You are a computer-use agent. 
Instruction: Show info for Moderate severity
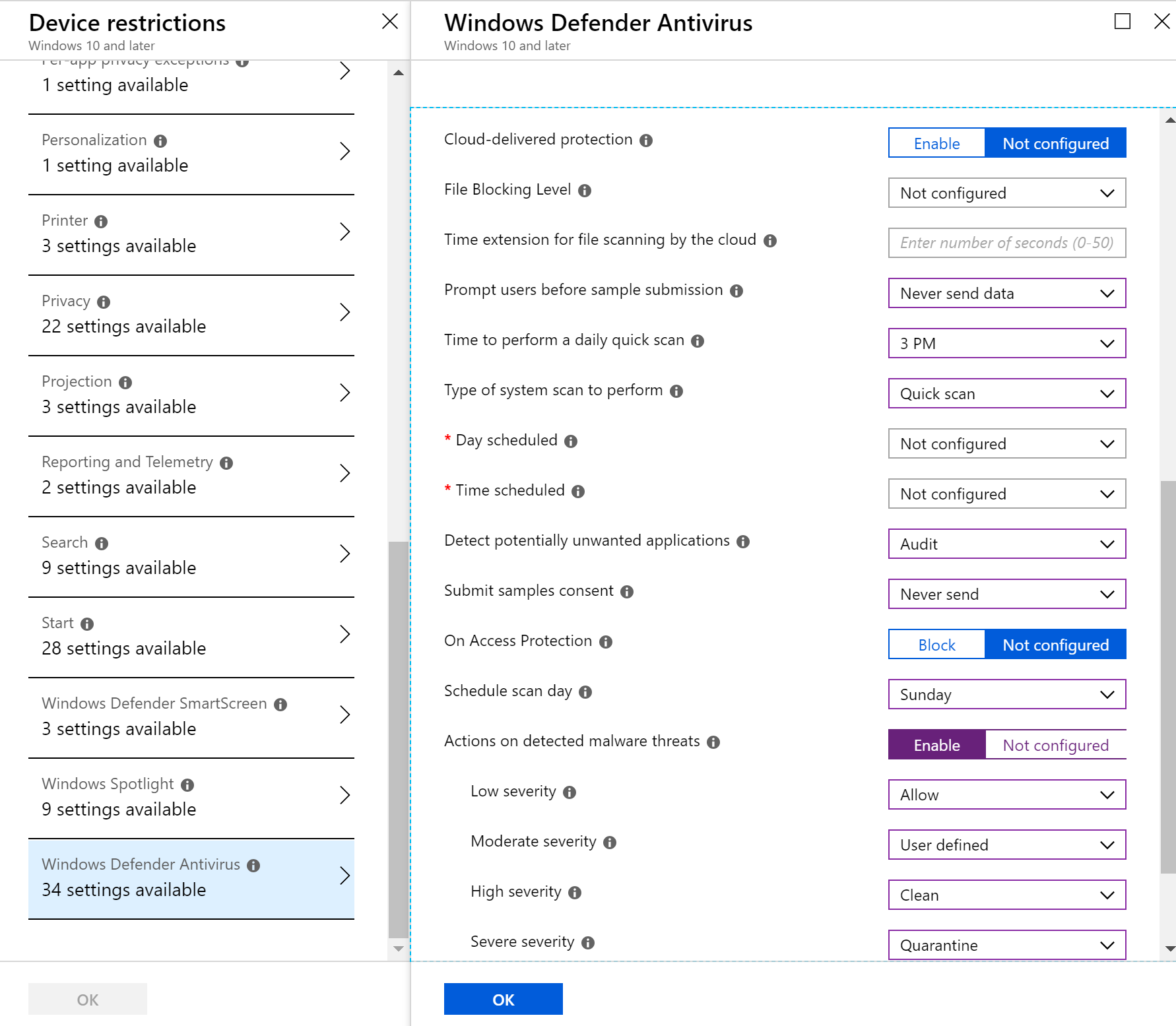click(x=610, y=843)
